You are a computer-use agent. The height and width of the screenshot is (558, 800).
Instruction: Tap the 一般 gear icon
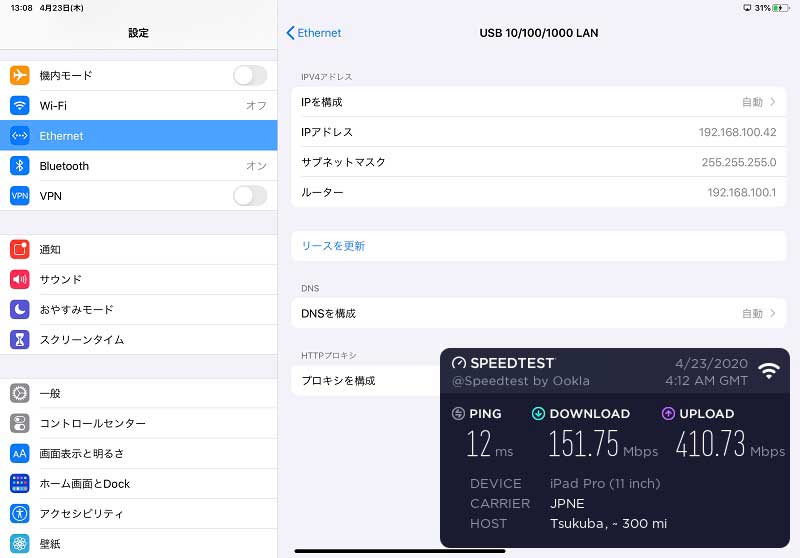pyautogui.click(x=19, y=393)
